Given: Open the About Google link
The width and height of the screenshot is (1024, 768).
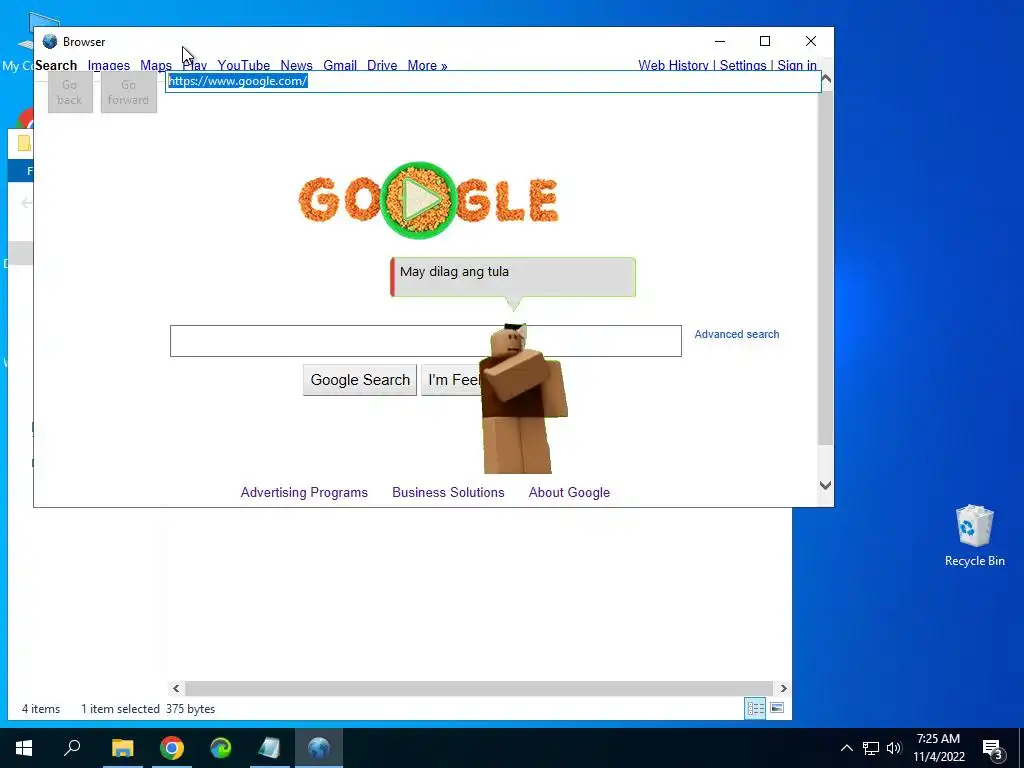Looking at the screenshot, I should pos(569,492).
